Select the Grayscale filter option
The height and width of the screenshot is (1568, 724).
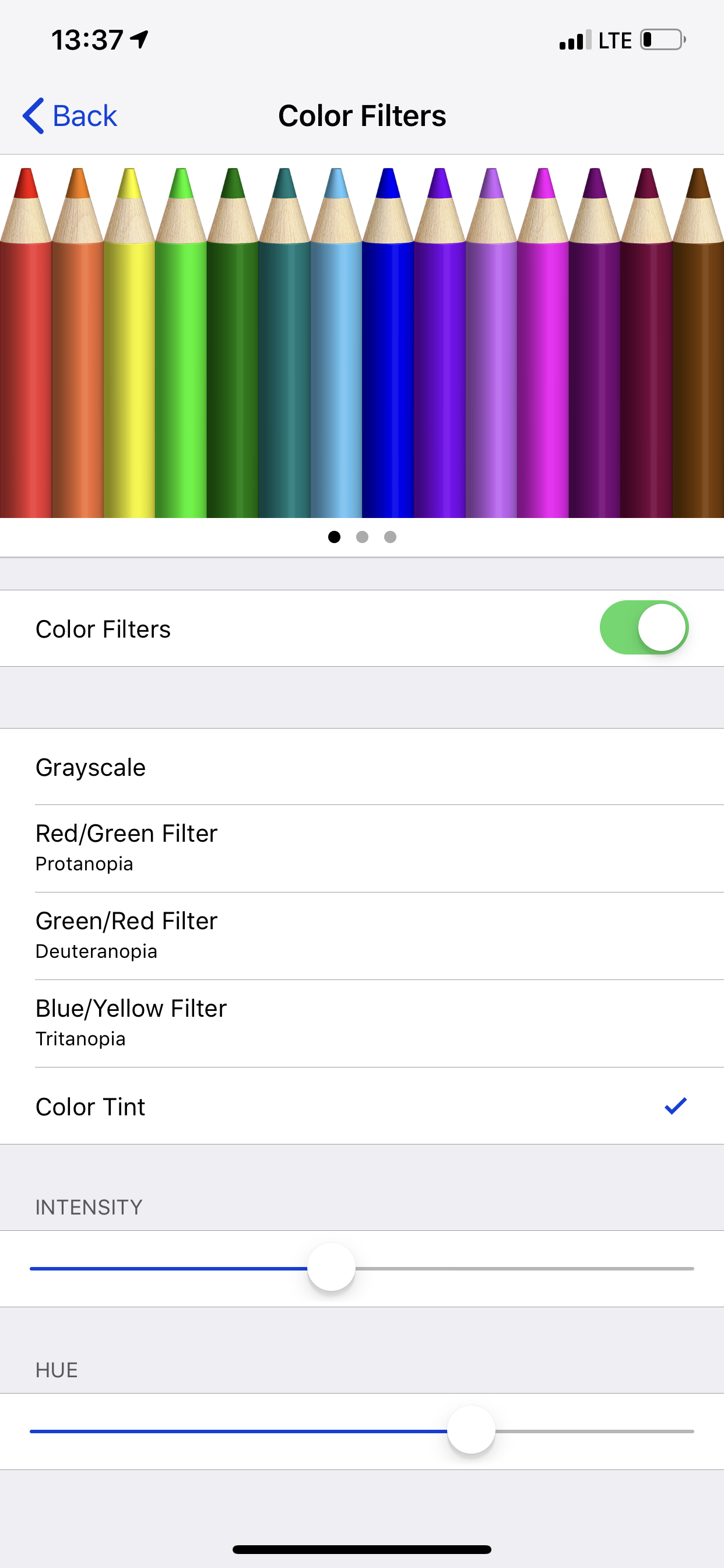(362, 767)
